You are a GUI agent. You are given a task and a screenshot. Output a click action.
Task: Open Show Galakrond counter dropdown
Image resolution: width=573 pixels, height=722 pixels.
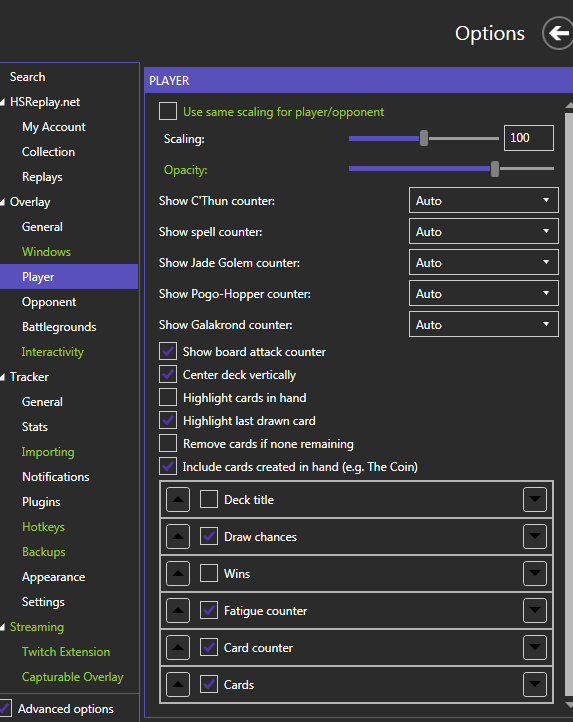pyautogui.click(x=484, y=325)
